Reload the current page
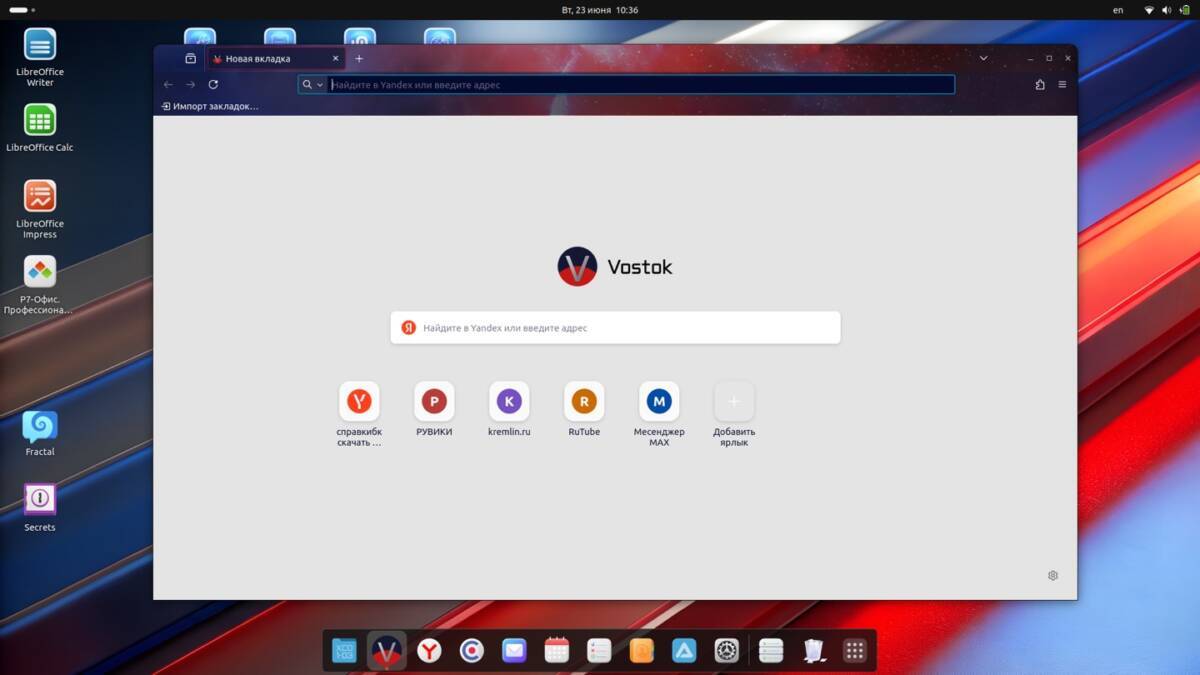Image resolution: width=1200 pixels, height=675 pixels. pyautogui.click(x=213, y=85)
